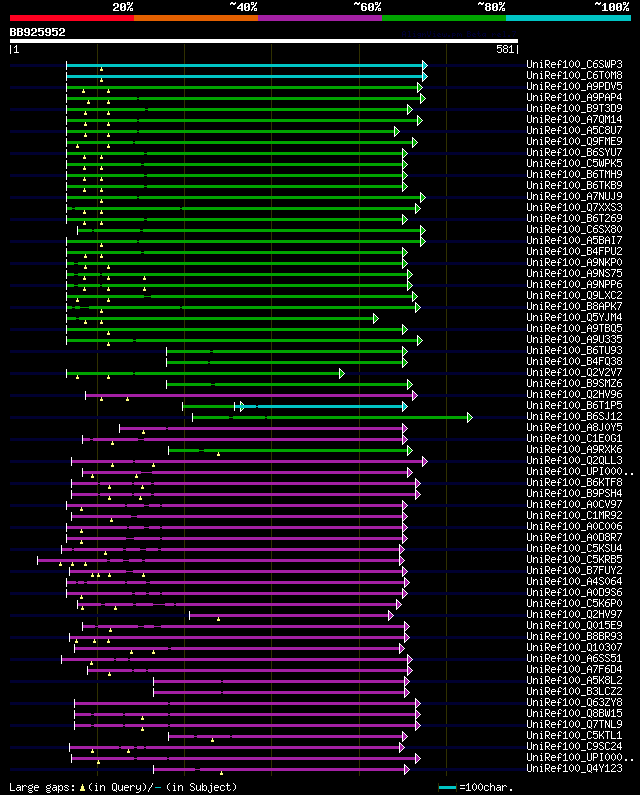This screenshot has width=640, height=795.
Task: Select the UniRef100_Q2HV96 label
Action: click(574, 394)
